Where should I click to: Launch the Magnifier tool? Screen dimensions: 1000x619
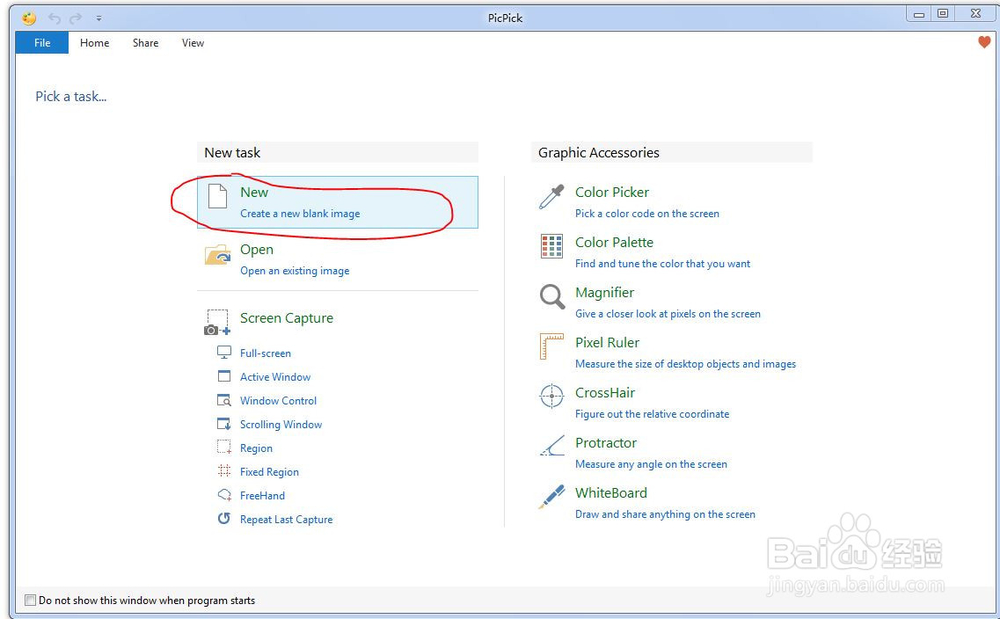tap(605, 293)
